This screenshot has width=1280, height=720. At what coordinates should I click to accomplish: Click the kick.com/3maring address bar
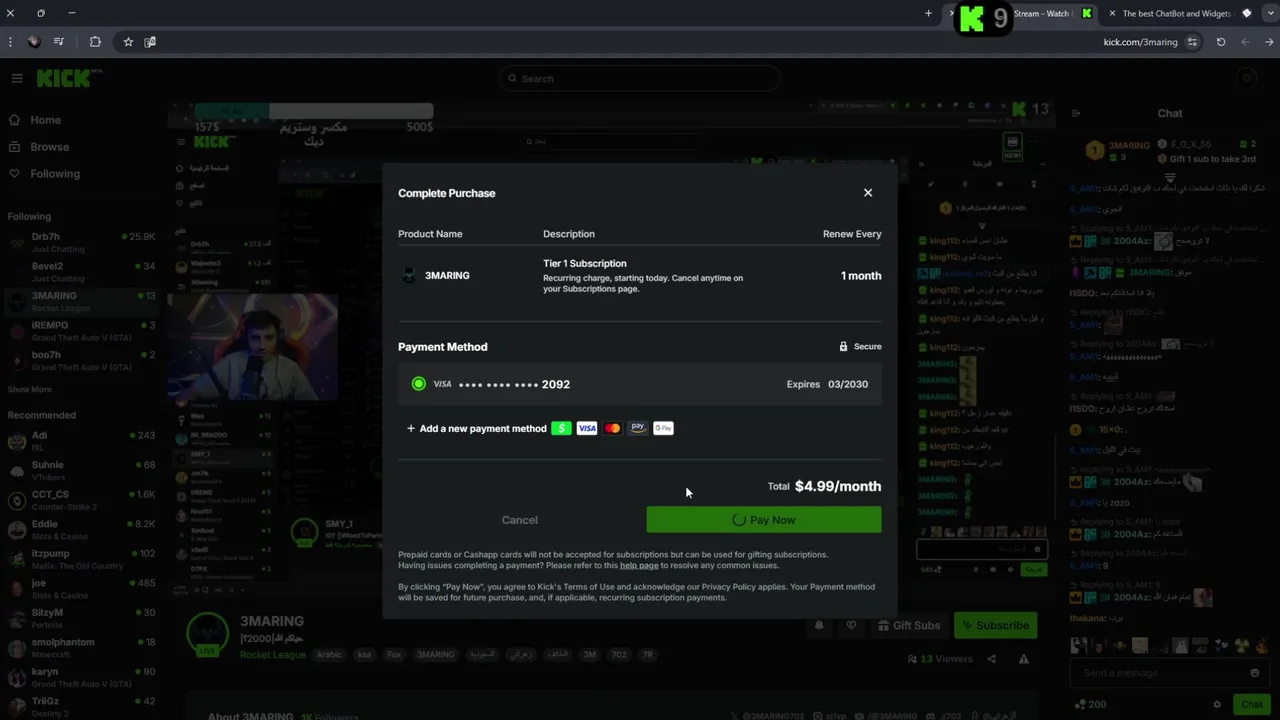1140,42
